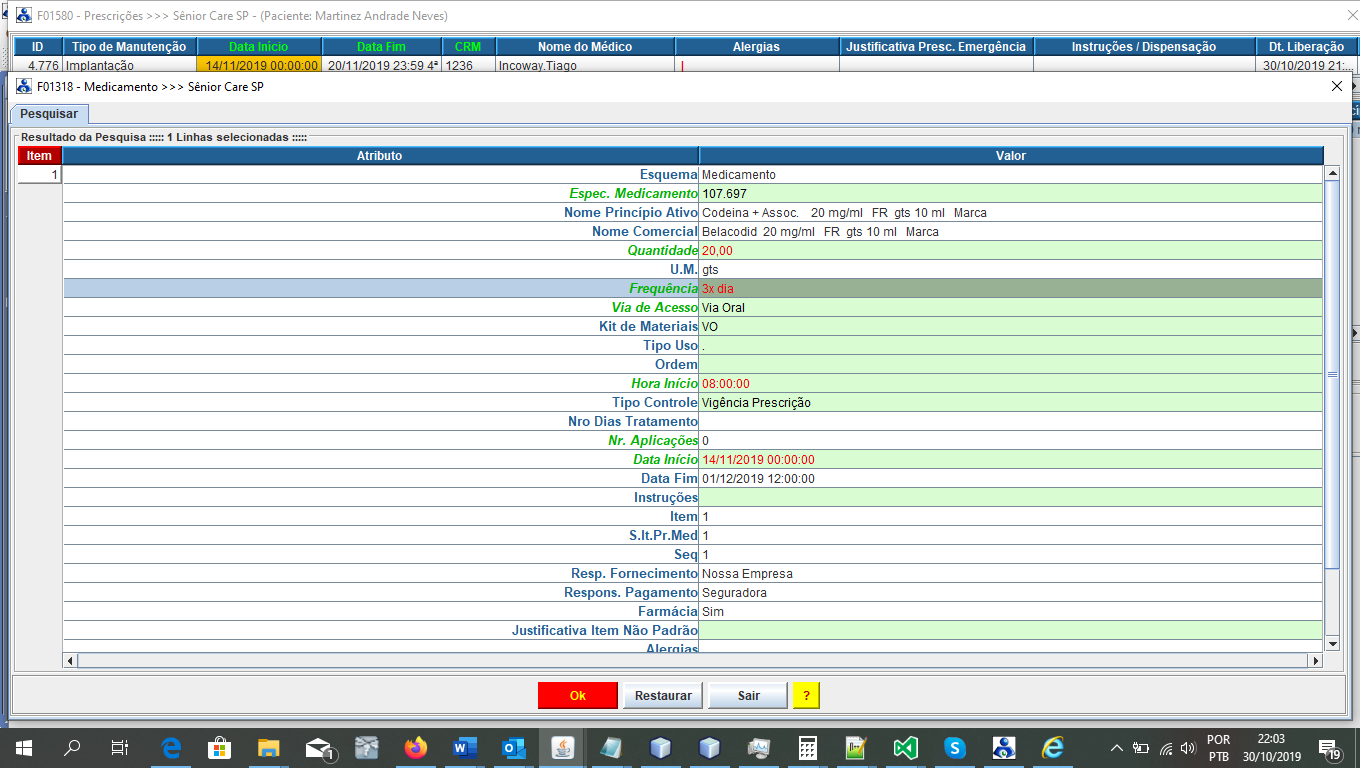The height and width of the screenshot is (768, 1360).
Task: Open help with the yellow question mark button
Action: pyautogui.click(x=806, y=695)
